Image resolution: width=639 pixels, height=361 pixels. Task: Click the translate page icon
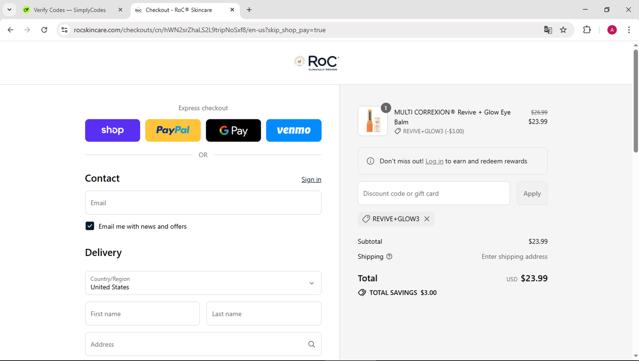548,30
